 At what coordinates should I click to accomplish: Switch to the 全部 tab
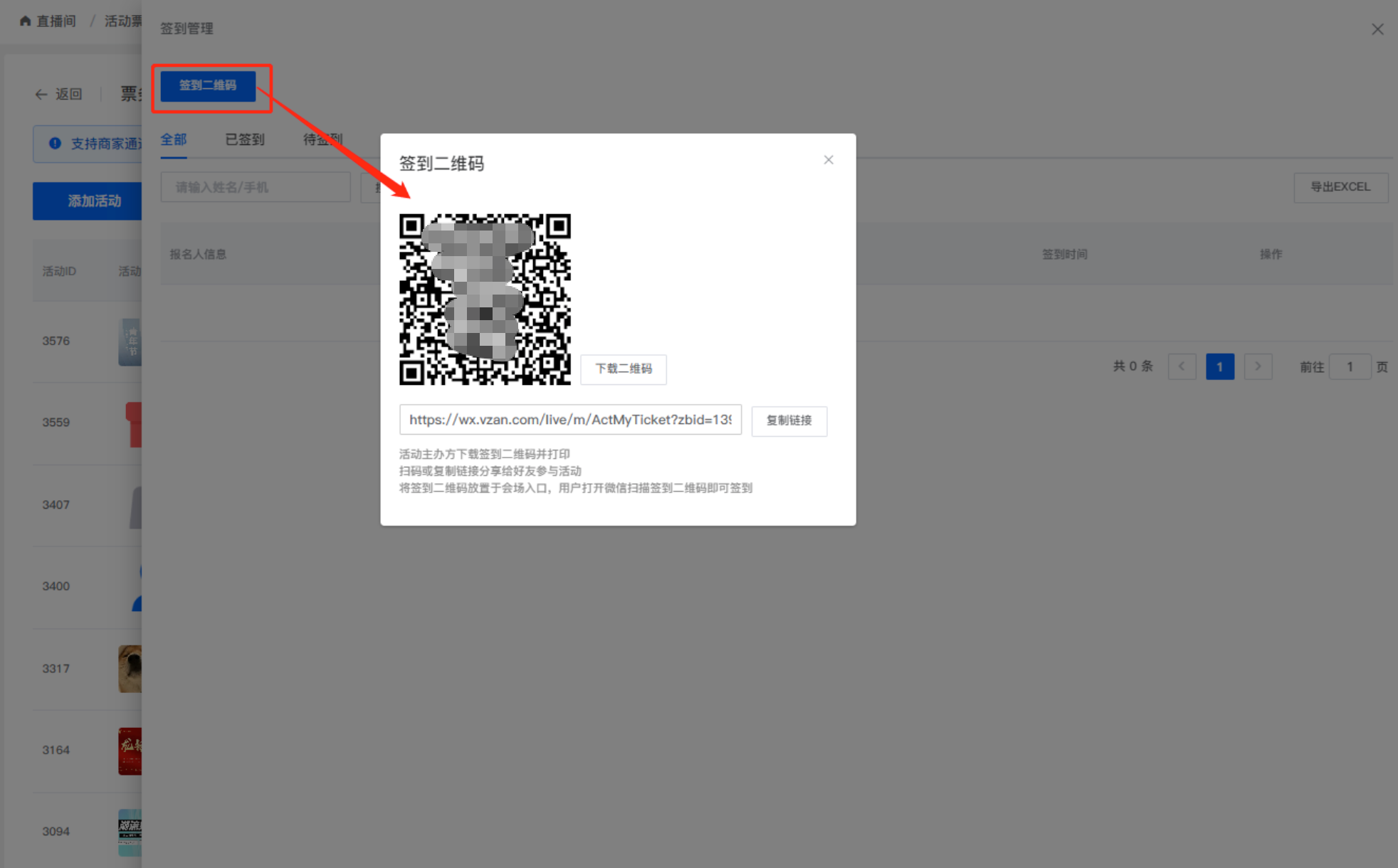[173, 139]
